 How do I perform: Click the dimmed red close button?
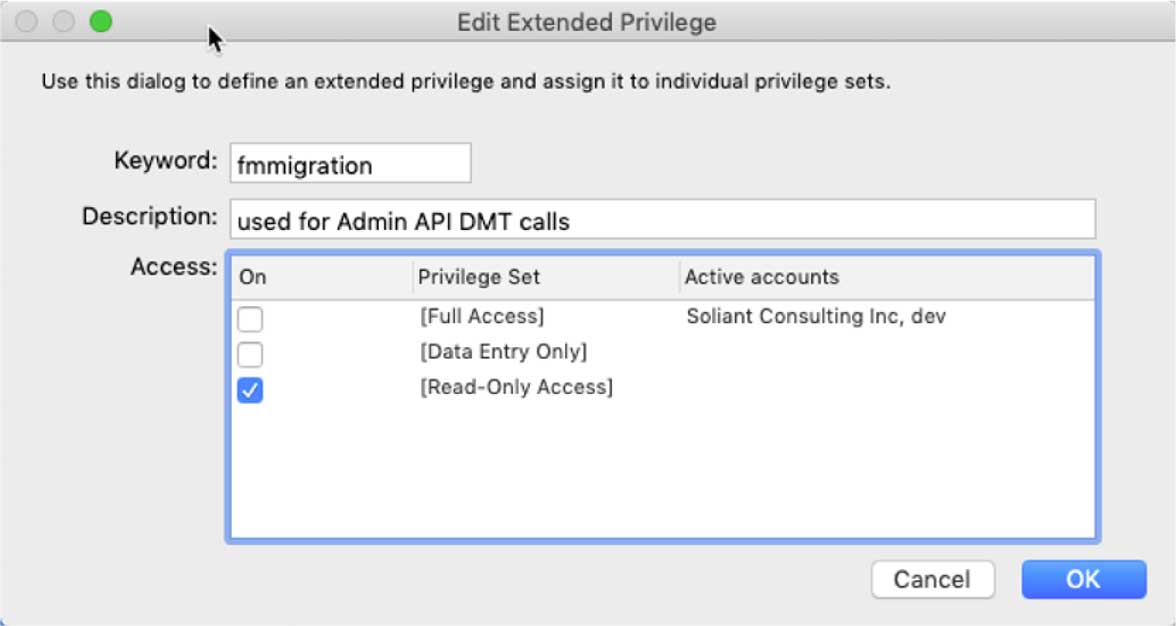[27, 21]
